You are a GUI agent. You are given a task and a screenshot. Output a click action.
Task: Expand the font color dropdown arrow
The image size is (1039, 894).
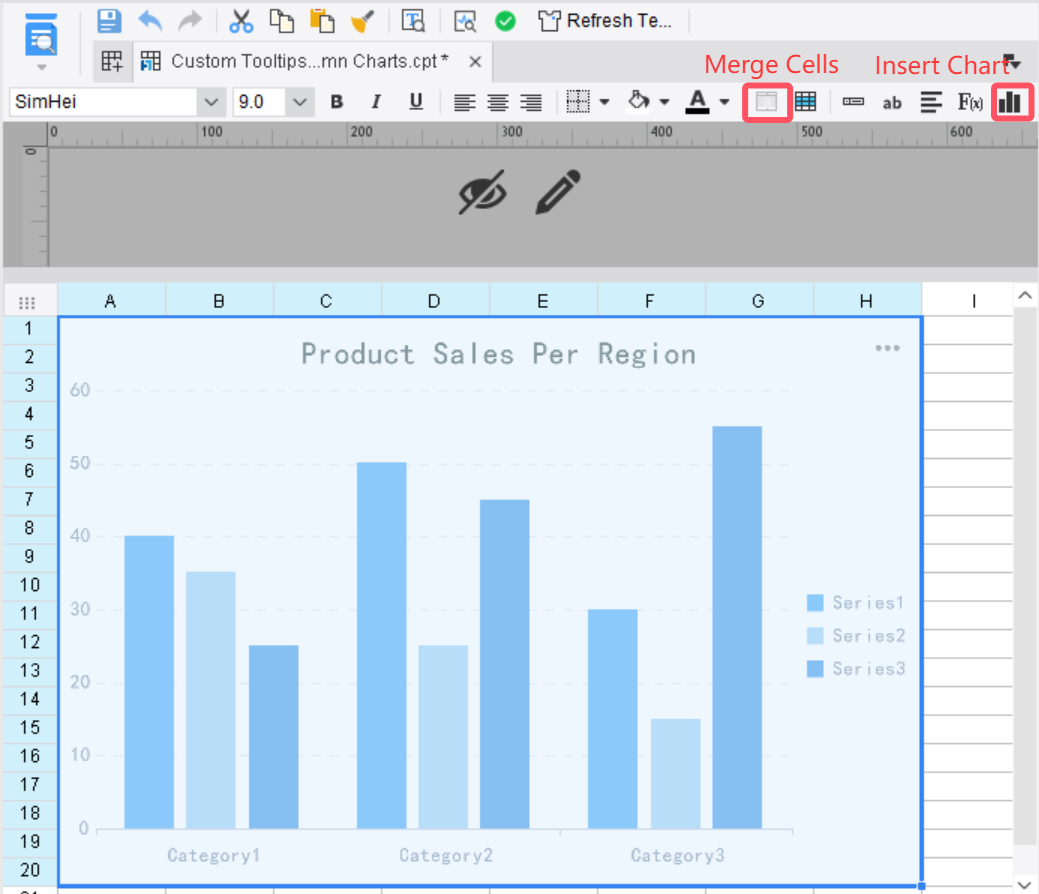tap(724, 102)
